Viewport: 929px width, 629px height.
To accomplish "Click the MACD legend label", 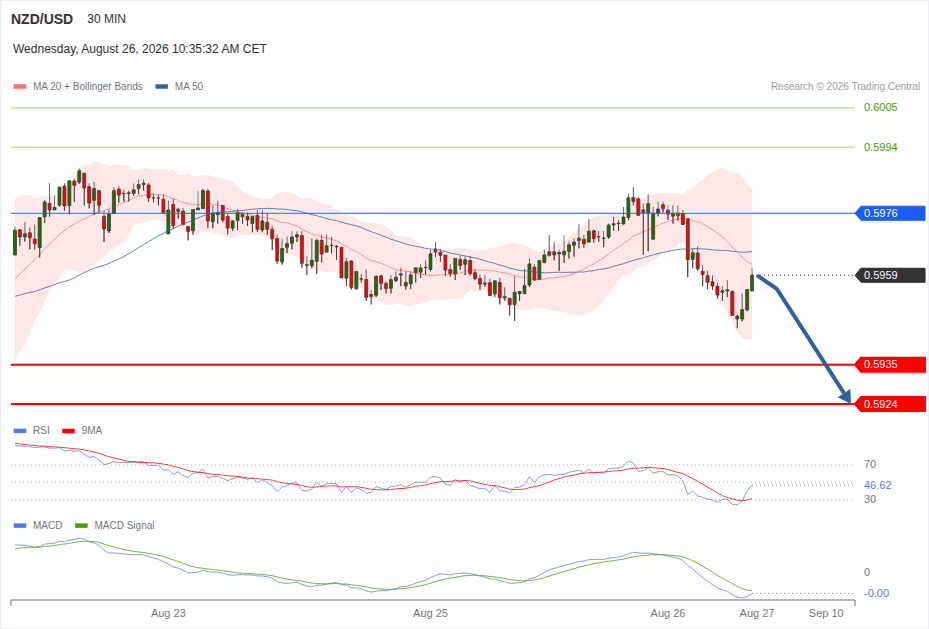I will 47,525.
